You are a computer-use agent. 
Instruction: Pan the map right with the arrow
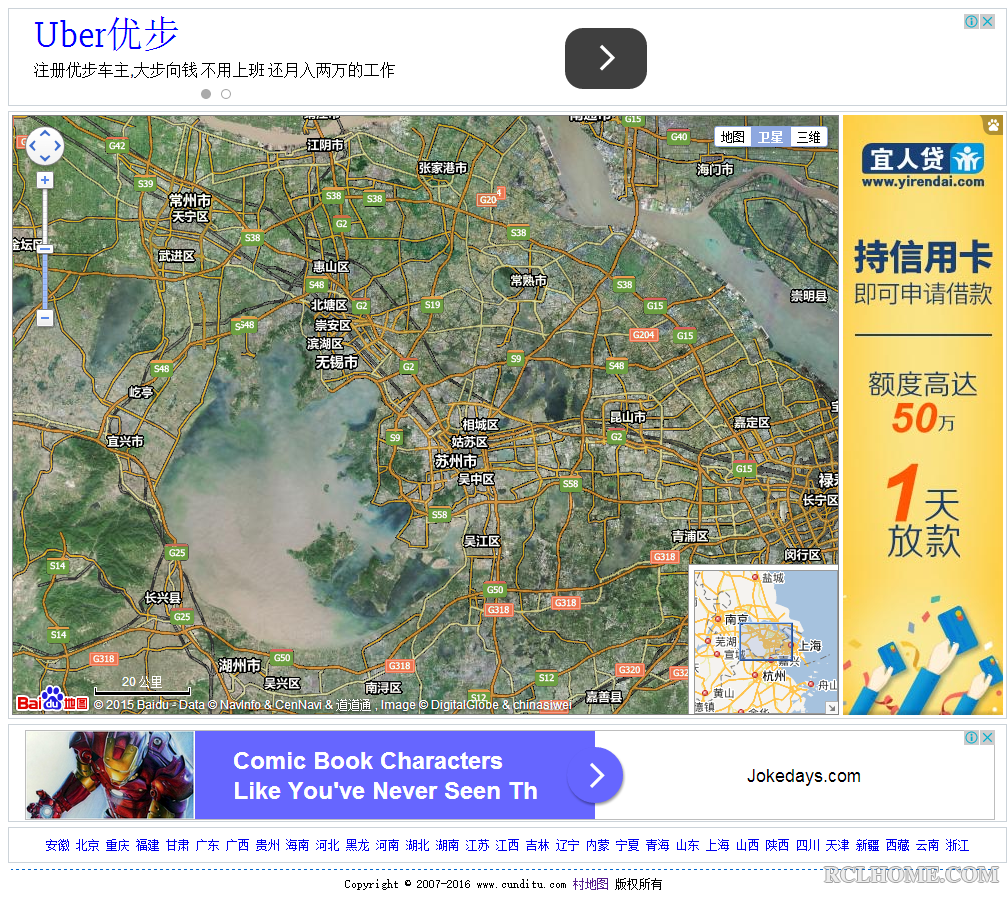(x=57, y=146)
